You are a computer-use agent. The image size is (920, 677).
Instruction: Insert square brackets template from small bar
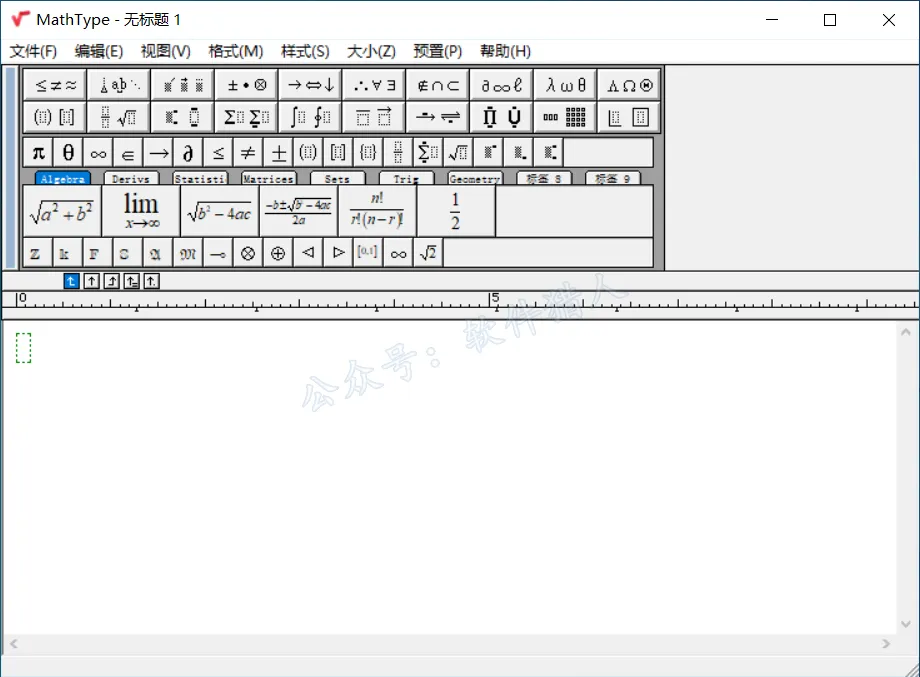tap(338, 153)
